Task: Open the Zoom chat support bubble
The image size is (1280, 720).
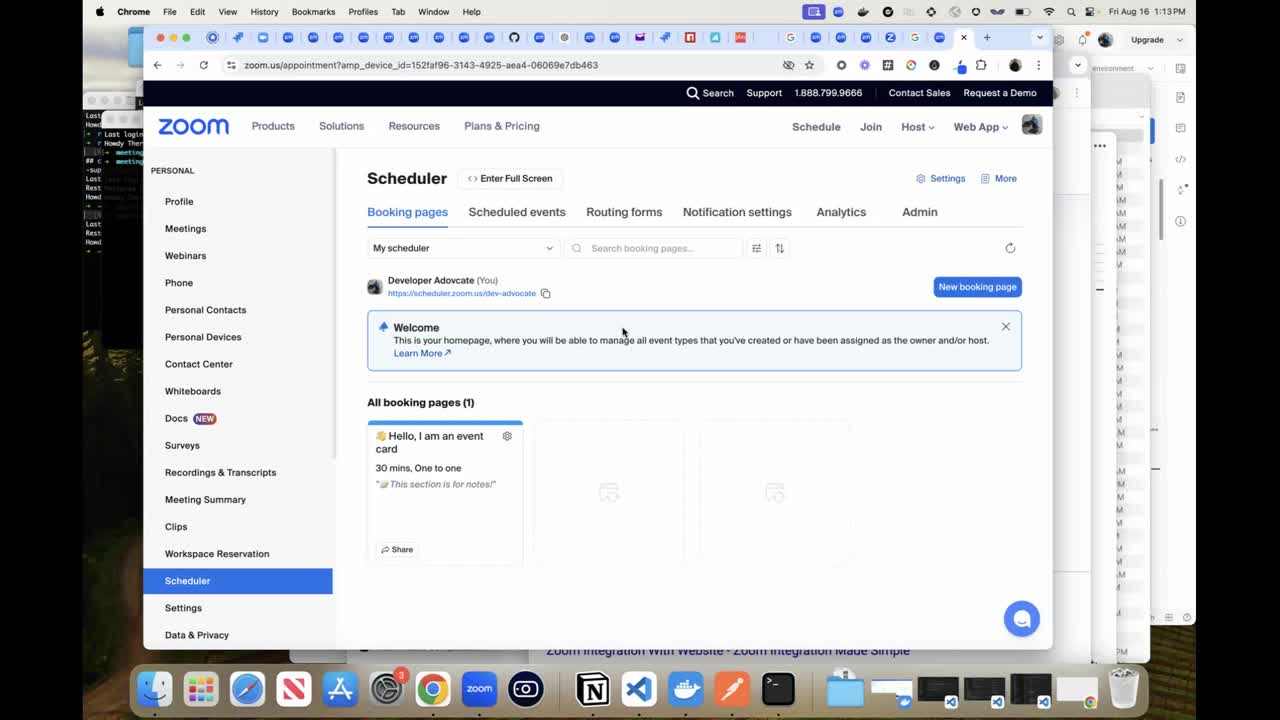Action: point(1022,619)
